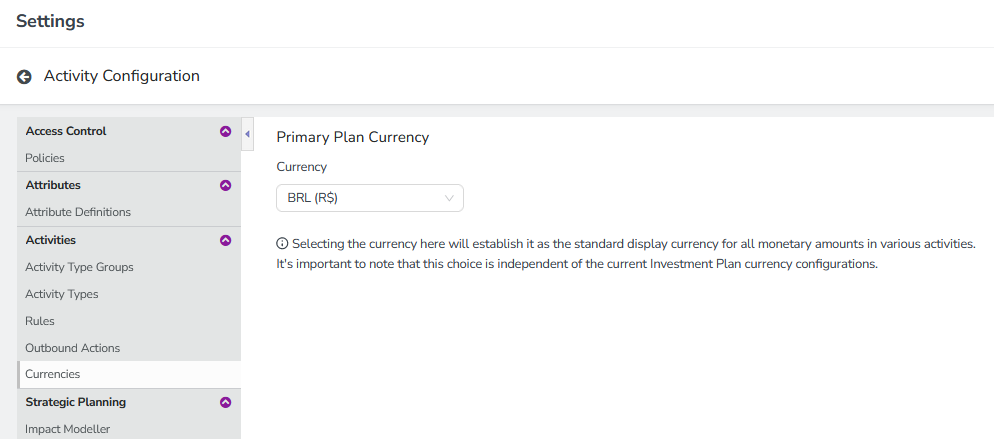
Task: Collapse the Strategic Planning chevron icon
Action: [x=225, y=402]
